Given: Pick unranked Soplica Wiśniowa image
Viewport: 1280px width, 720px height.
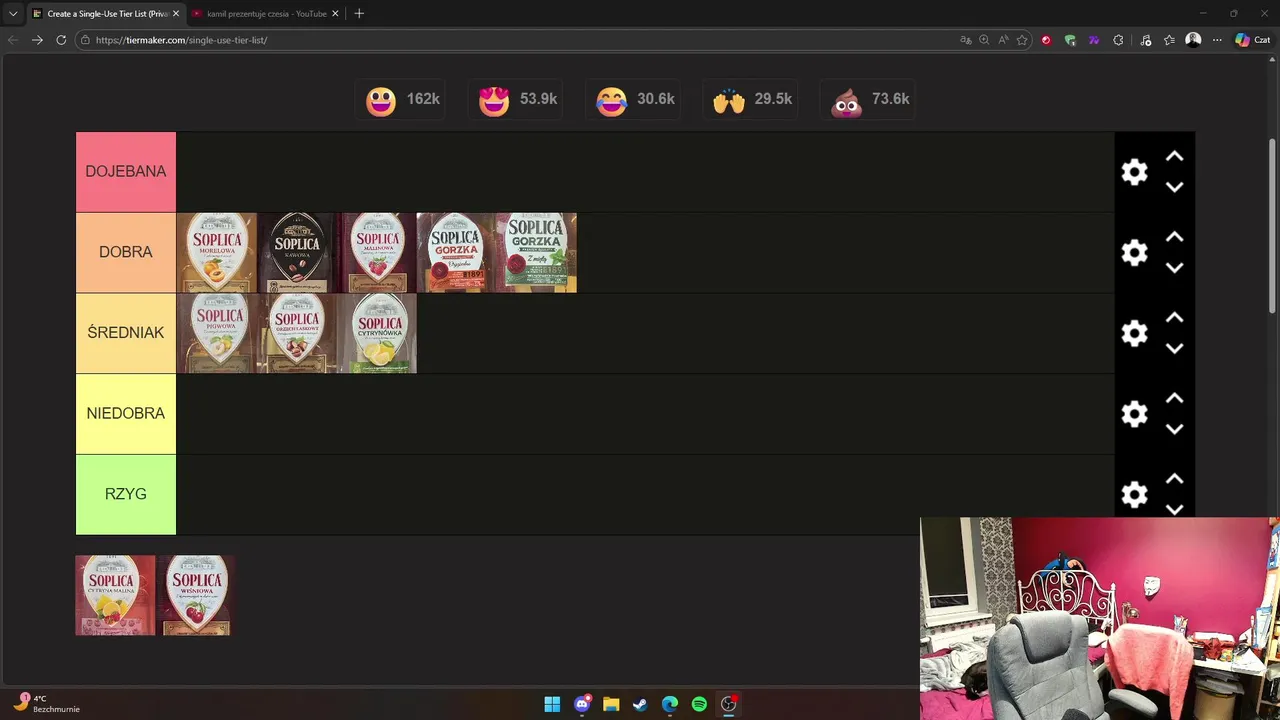Looking at the screenshot, I should pos(196,595).
